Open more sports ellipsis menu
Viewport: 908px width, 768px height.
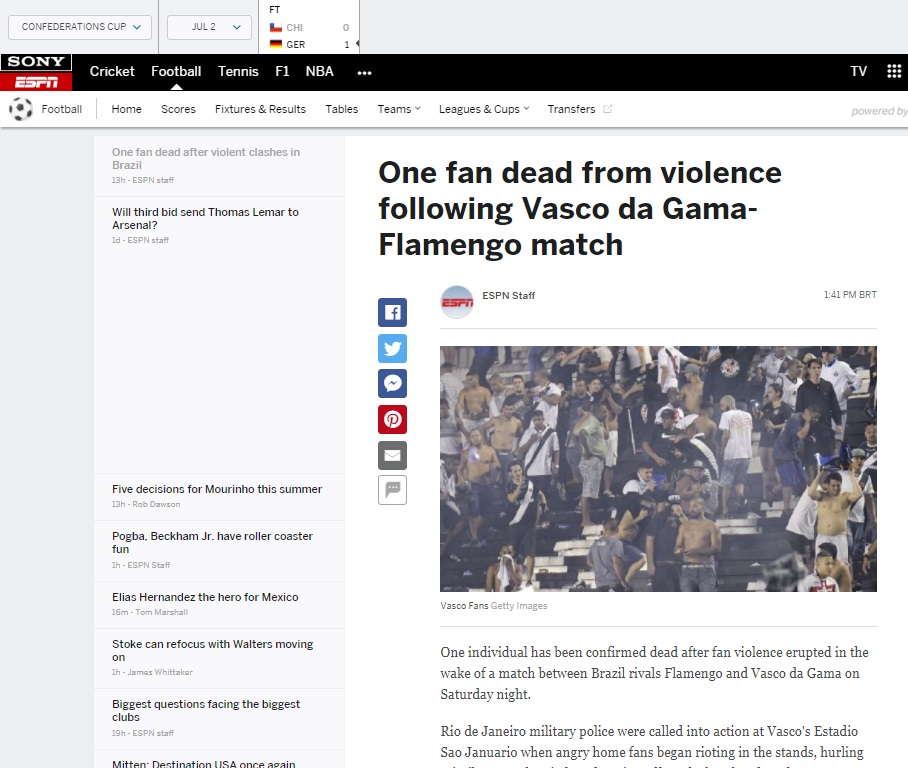364,72
